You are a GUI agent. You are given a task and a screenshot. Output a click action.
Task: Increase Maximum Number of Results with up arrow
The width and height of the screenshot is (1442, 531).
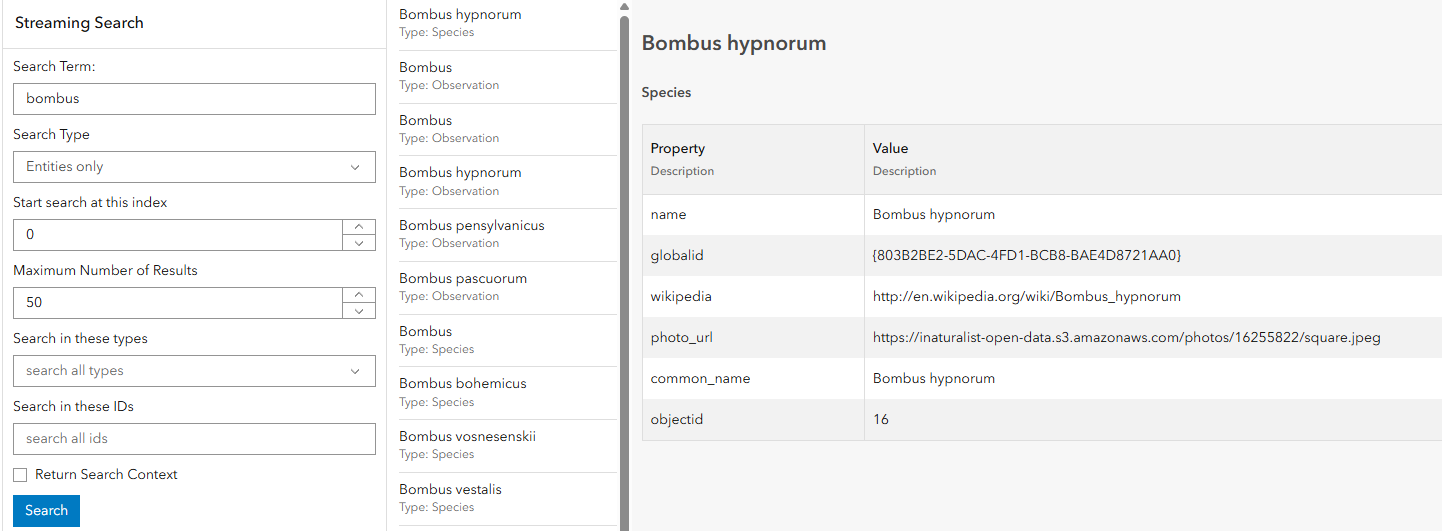359,295
